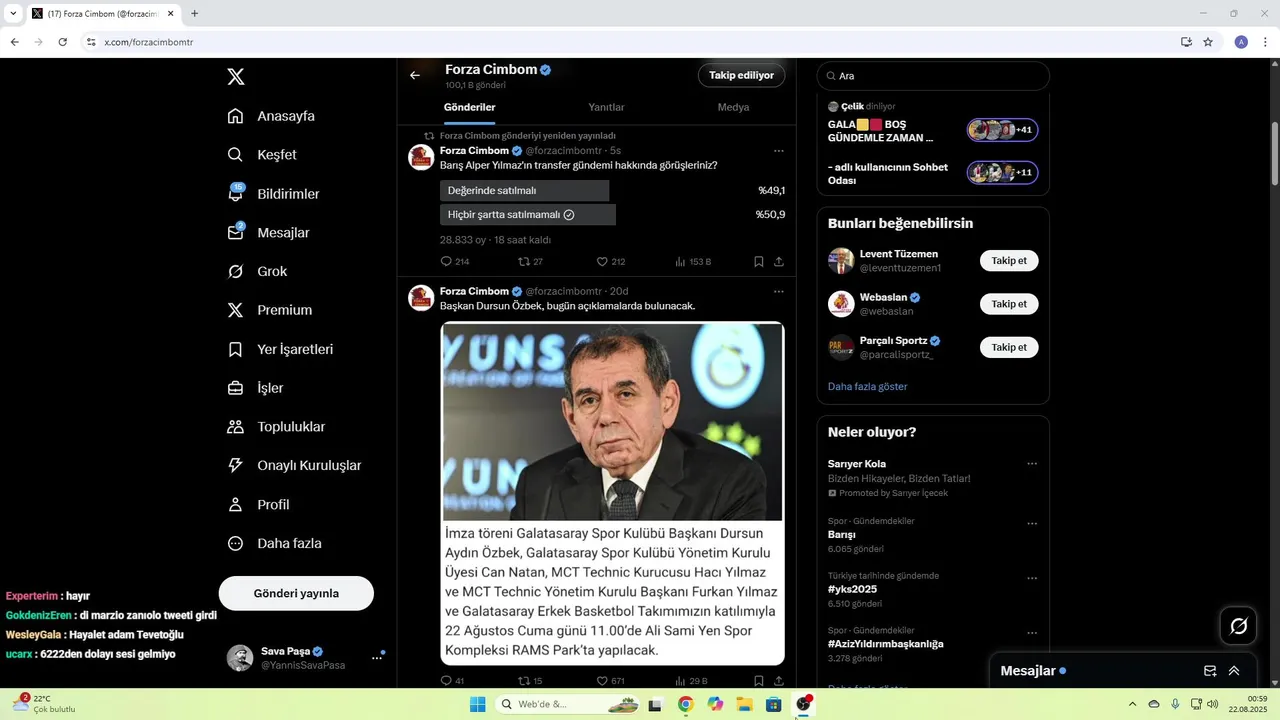
Task: Click the address bar URL
Action: point(149,42)
